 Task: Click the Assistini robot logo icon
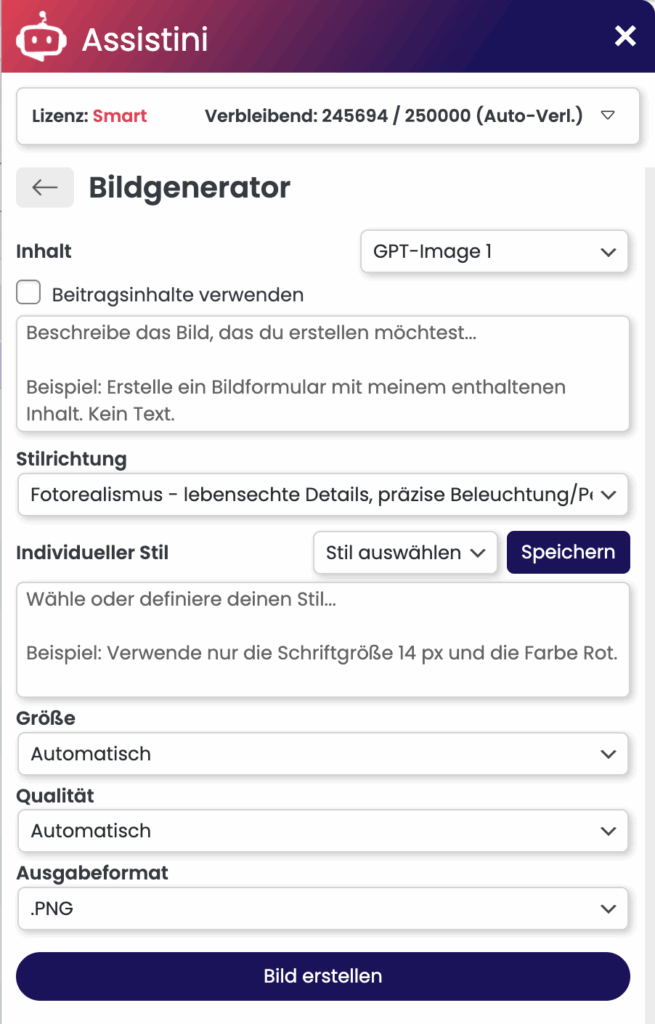click(x=41, y=38)
